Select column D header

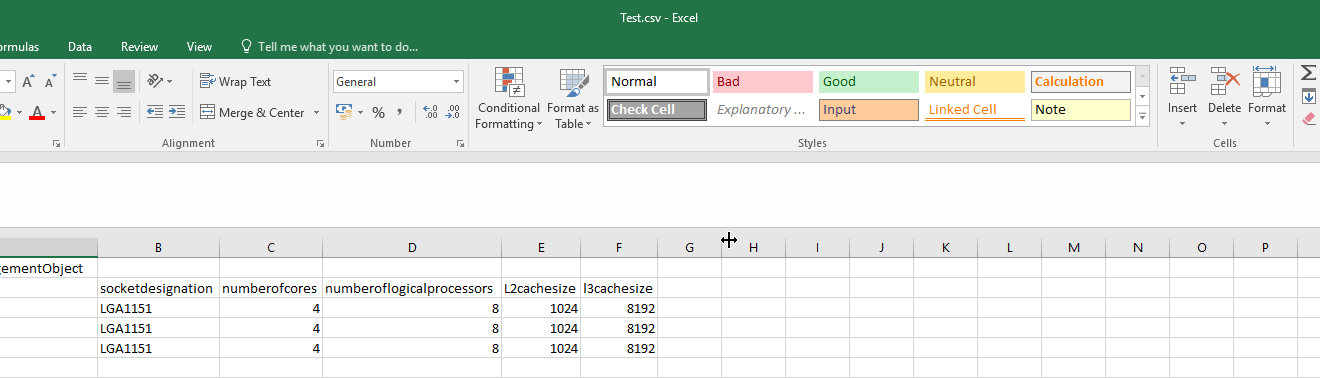[x=411, y=247]
